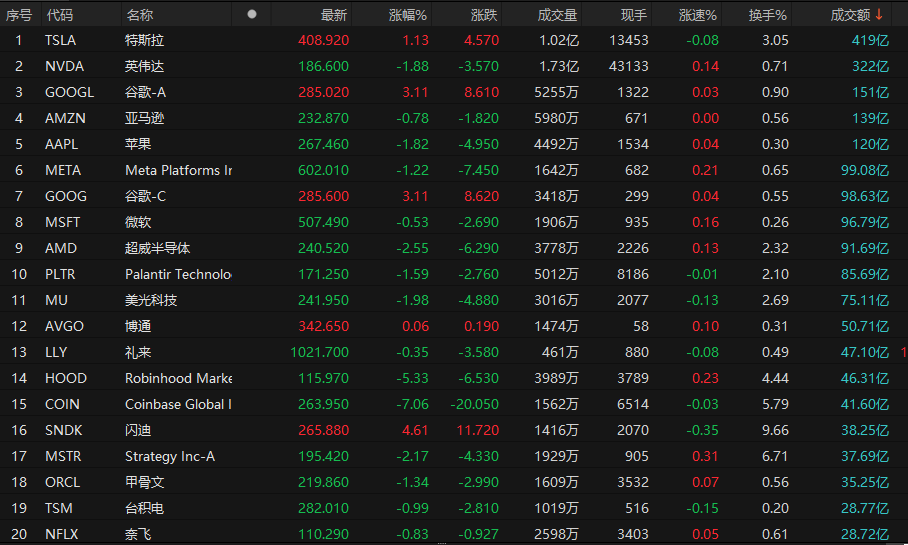Image resolution: width=908 pixels, height=545 pixels.
Task: Click the 礼来 stock name
Action: pos(138,352)
